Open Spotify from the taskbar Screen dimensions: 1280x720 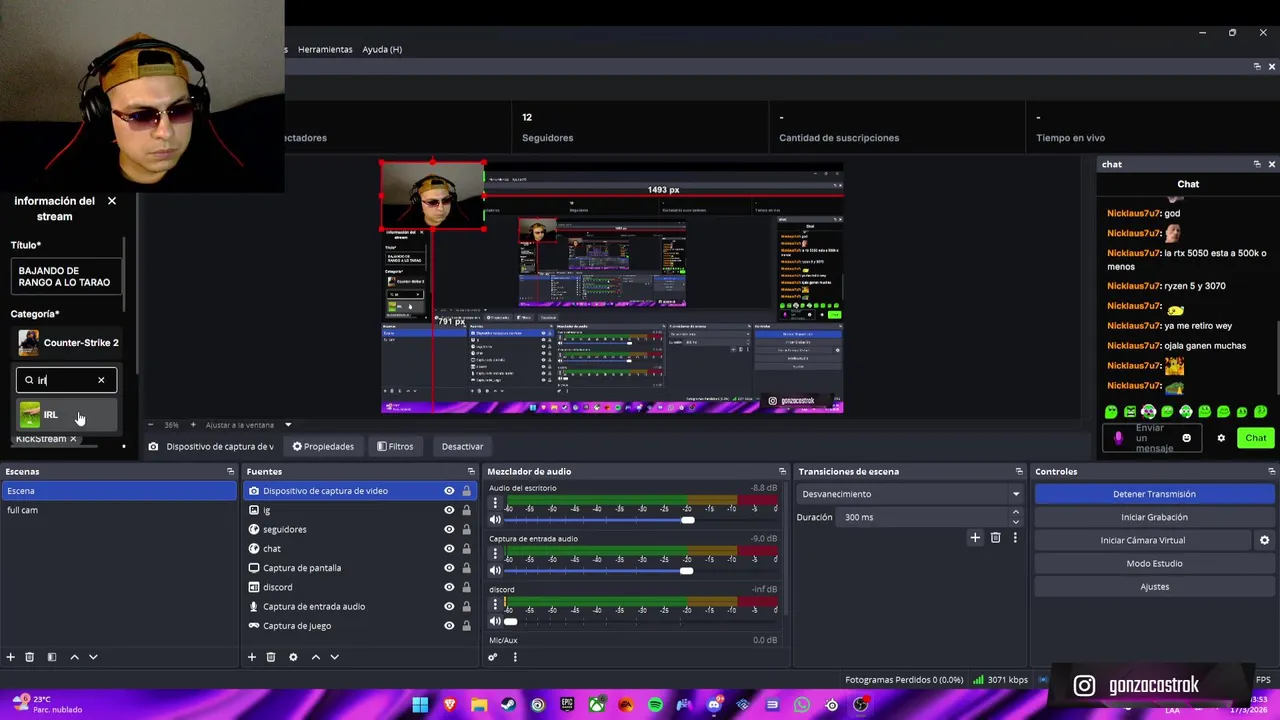click(x=655, y=705)
